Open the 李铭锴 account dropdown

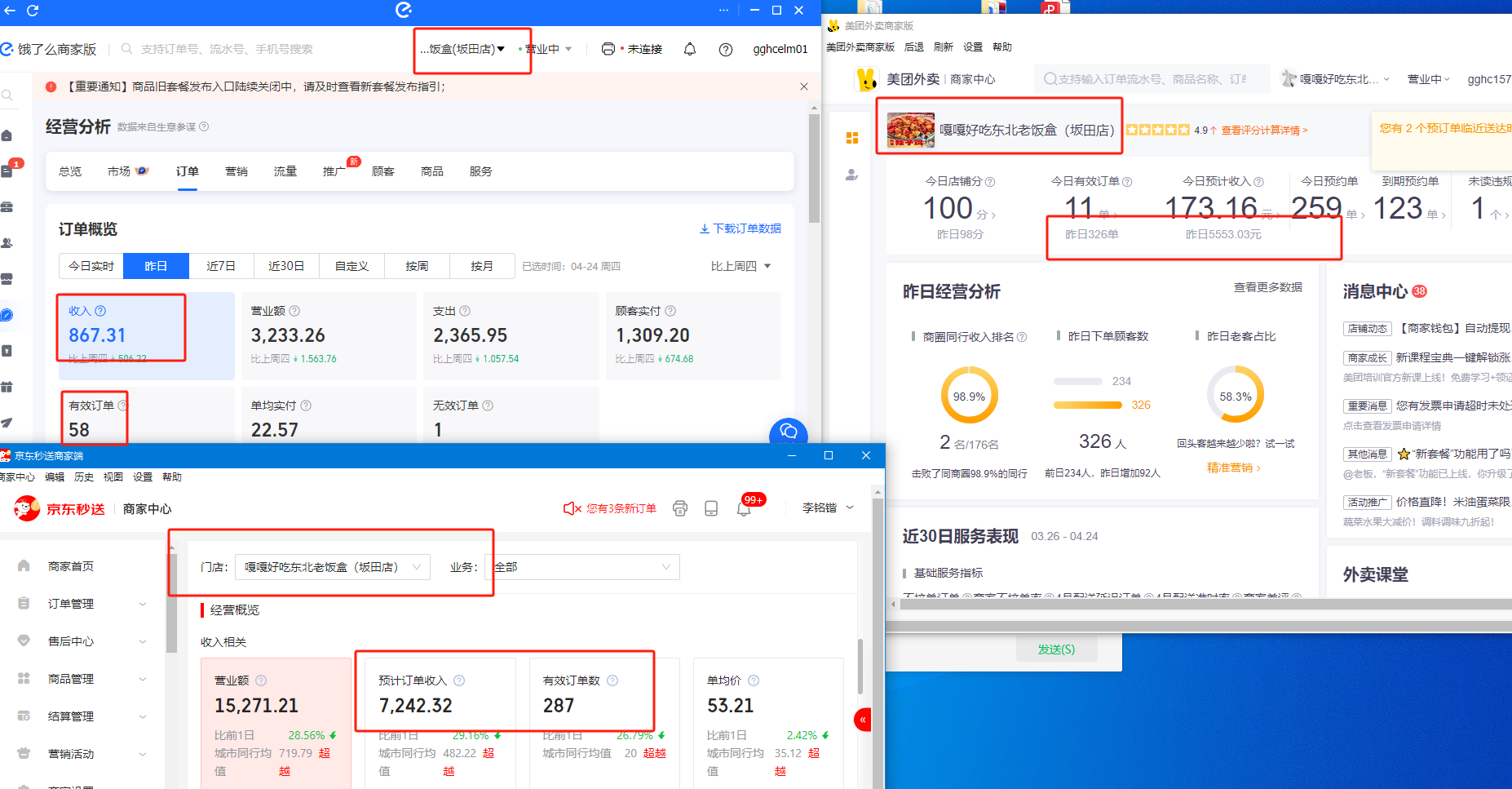(828, 508)
